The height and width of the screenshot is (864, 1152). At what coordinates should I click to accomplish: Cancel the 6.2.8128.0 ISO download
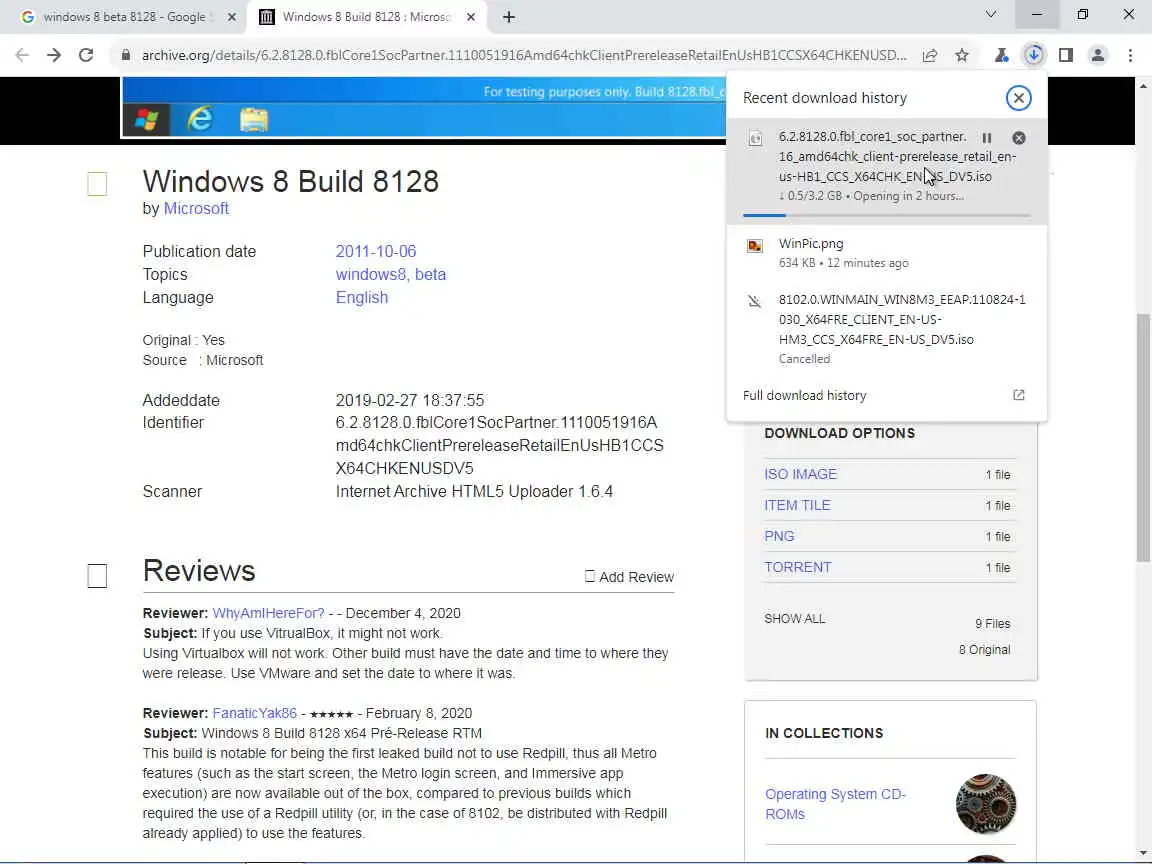(1018, 137)
